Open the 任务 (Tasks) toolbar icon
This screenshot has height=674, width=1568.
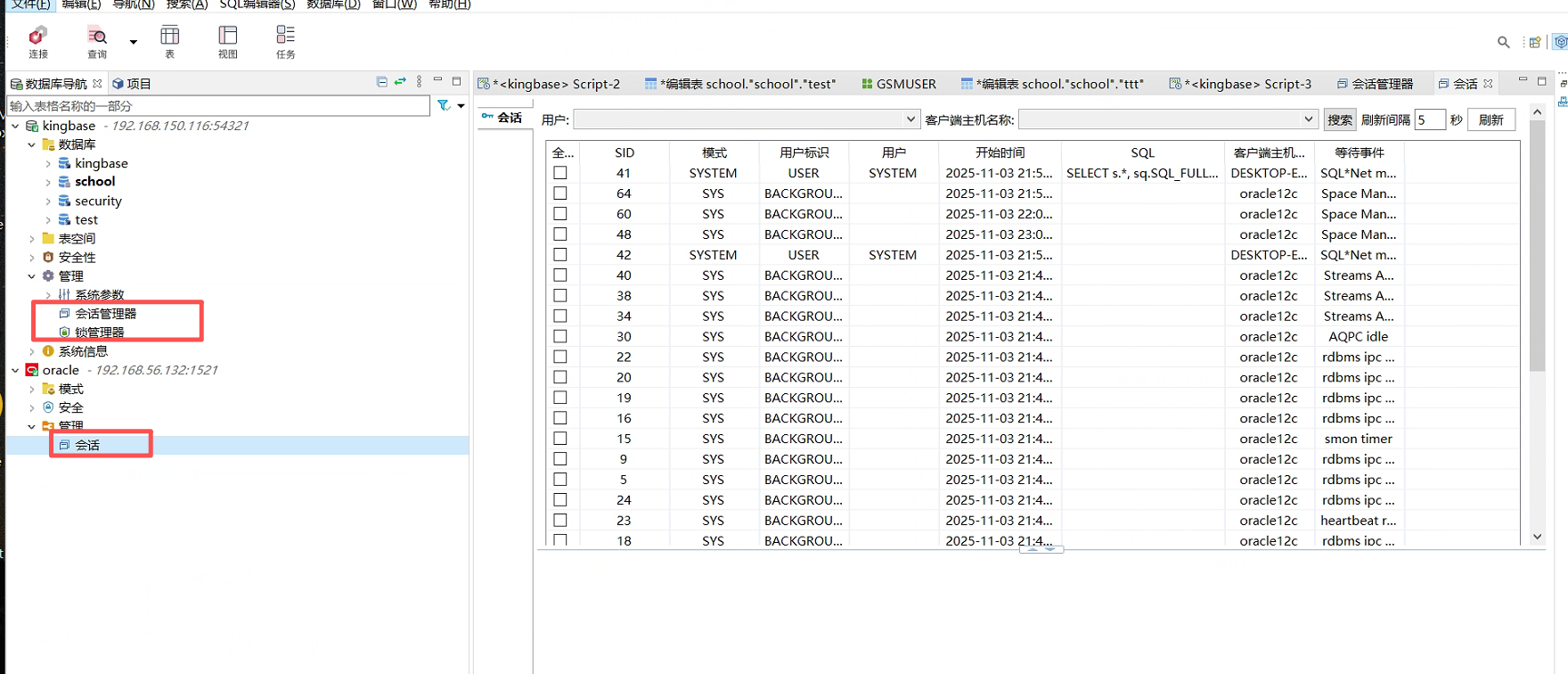coord(285,41)
